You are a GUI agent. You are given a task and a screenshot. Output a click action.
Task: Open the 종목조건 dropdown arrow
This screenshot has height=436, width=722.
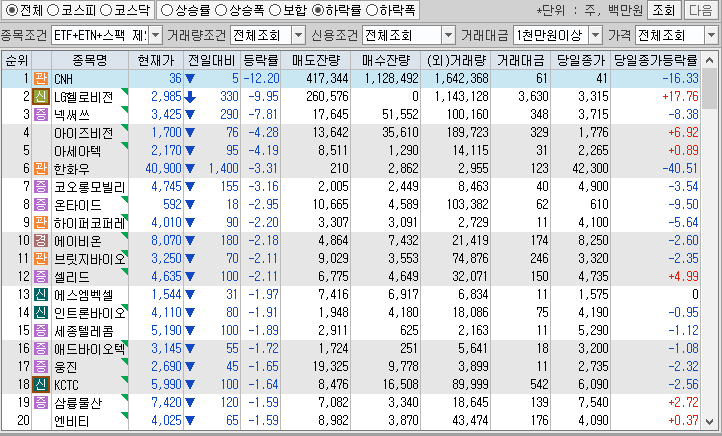156,35
